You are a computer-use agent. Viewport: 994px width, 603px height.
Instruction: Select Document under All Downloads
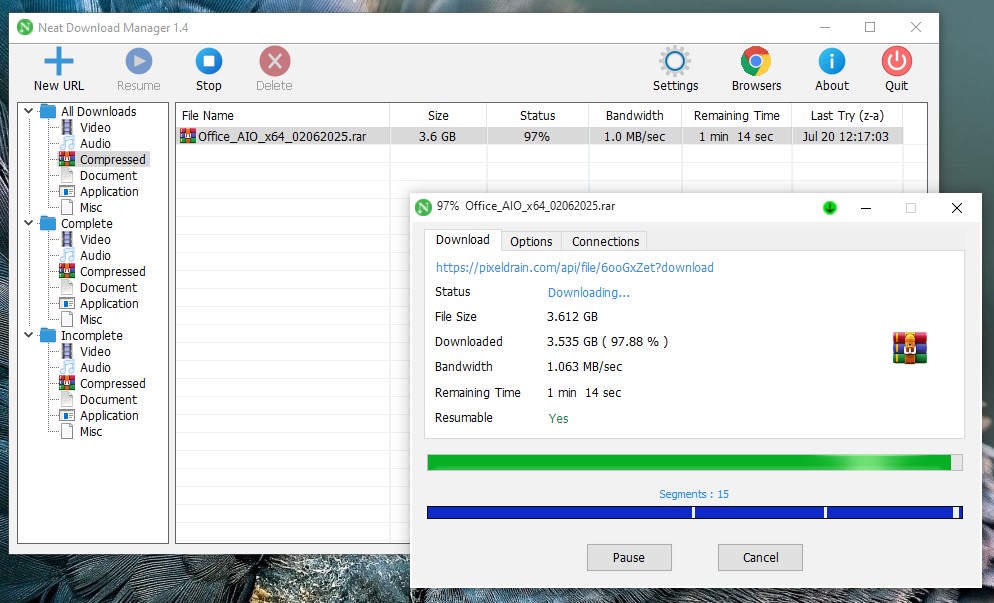[x=108, y=176]
